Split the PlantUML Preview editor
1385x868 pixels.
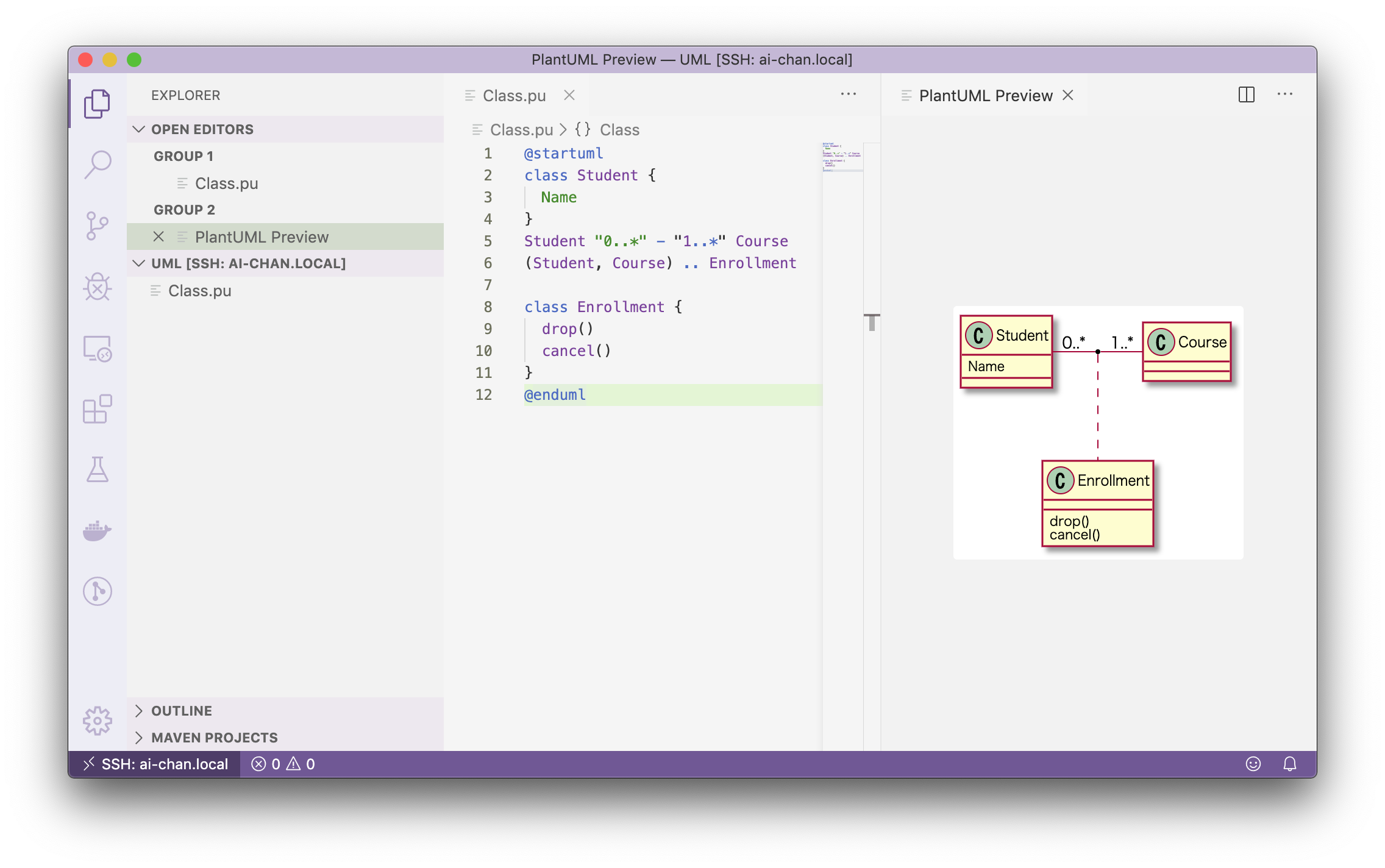coord(1247,94)
